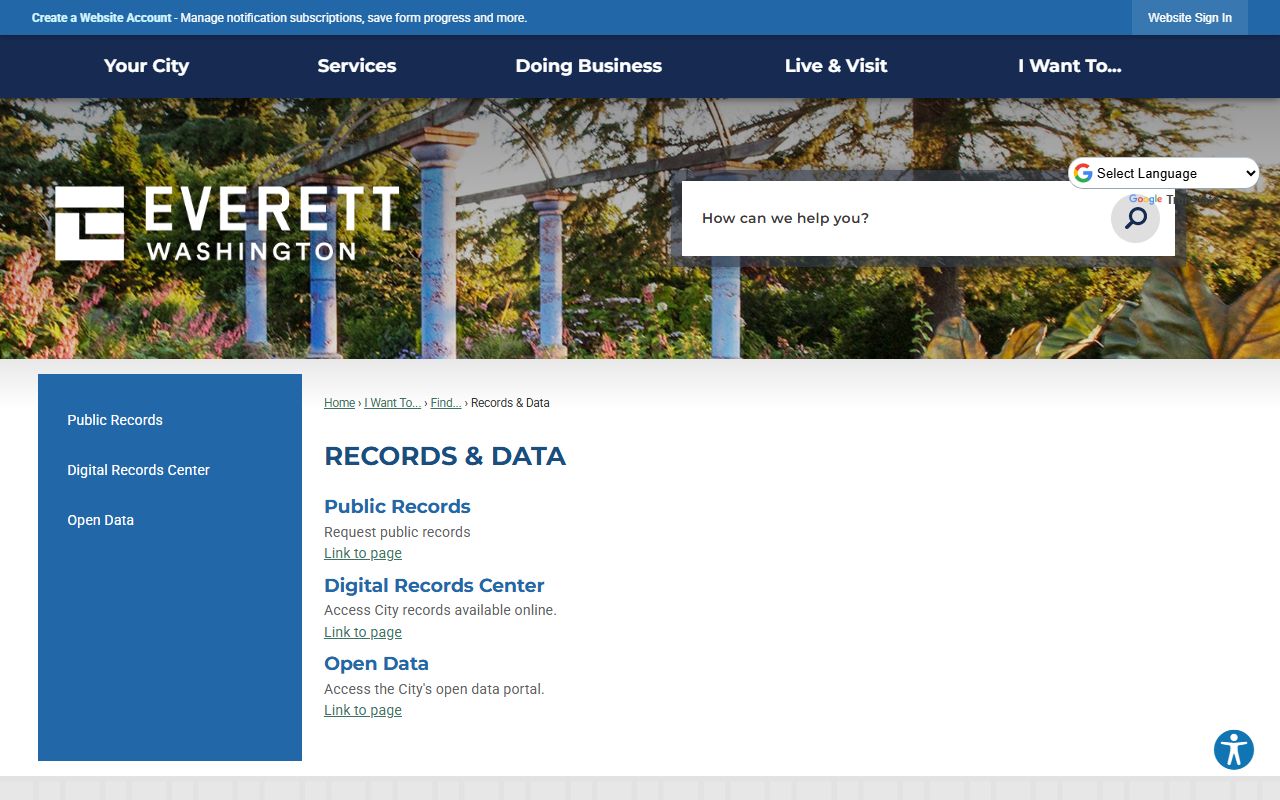Open the accessibility widget icon
This screenshot has width=1280, height=800.
click(1234, 750)
